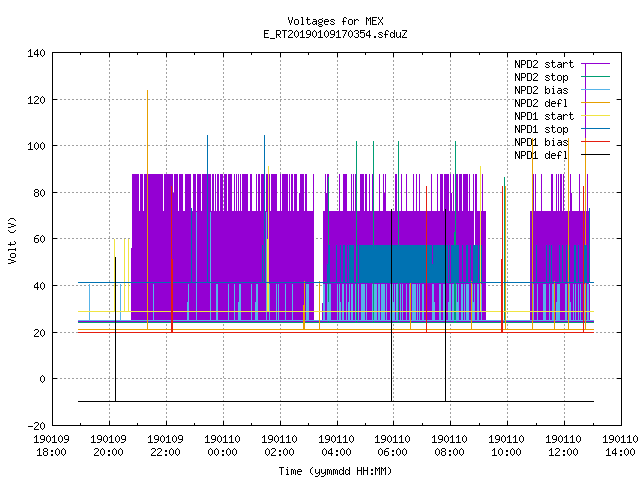Click the x-axis tick 190110 08:00
This screenshot has width=640, height=480.
point(450,446)
